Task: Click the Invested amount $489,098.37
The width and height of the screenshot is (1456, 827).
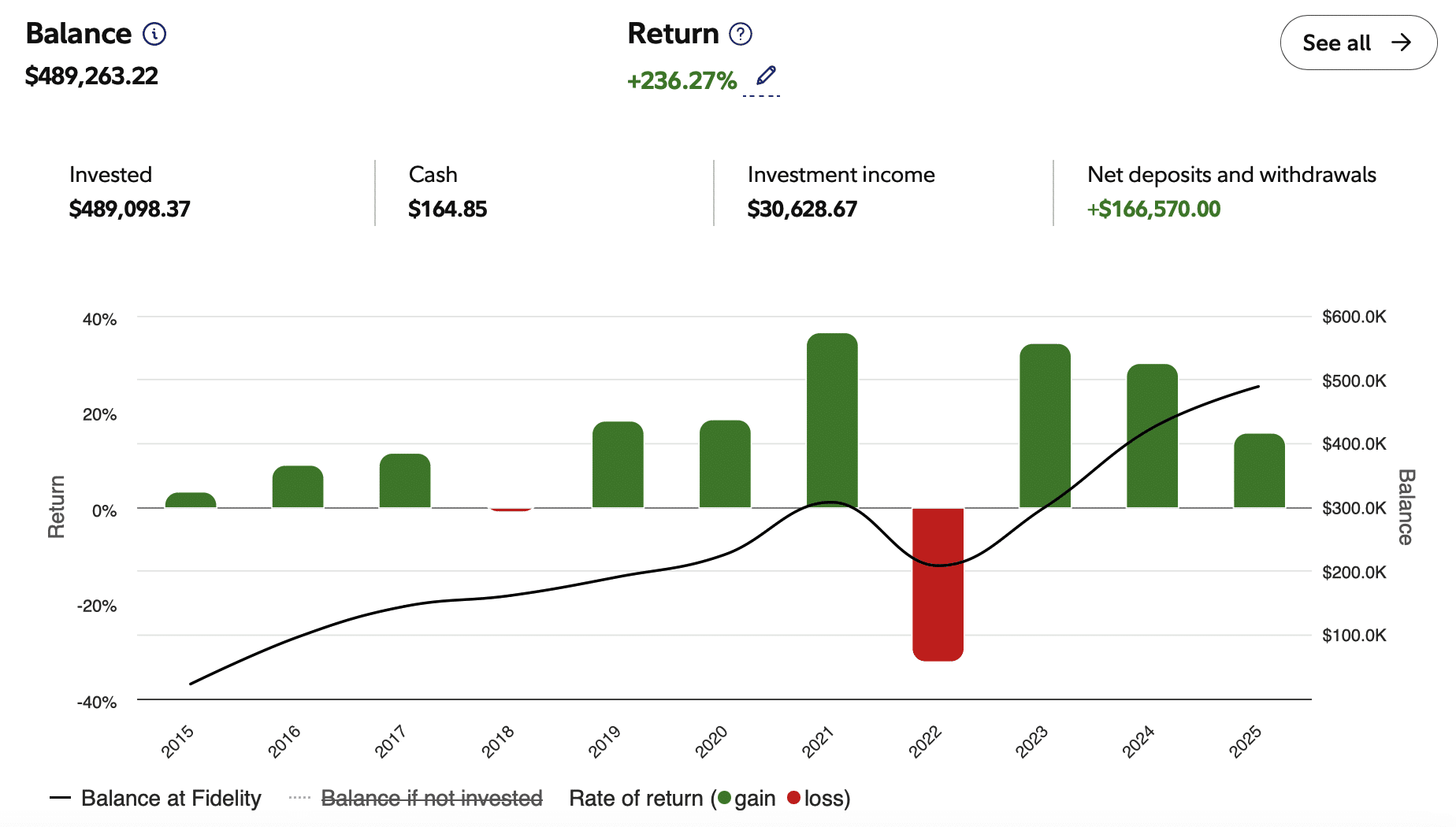Action: tap(129, 209)
